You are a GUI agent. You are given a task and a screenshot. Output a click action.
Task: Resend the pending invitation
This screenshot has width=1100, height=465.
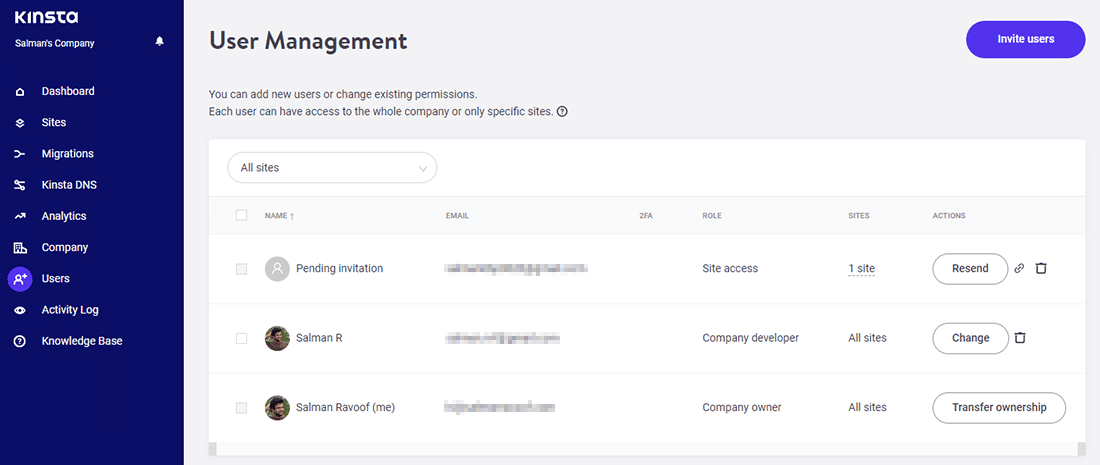[969, 268]
